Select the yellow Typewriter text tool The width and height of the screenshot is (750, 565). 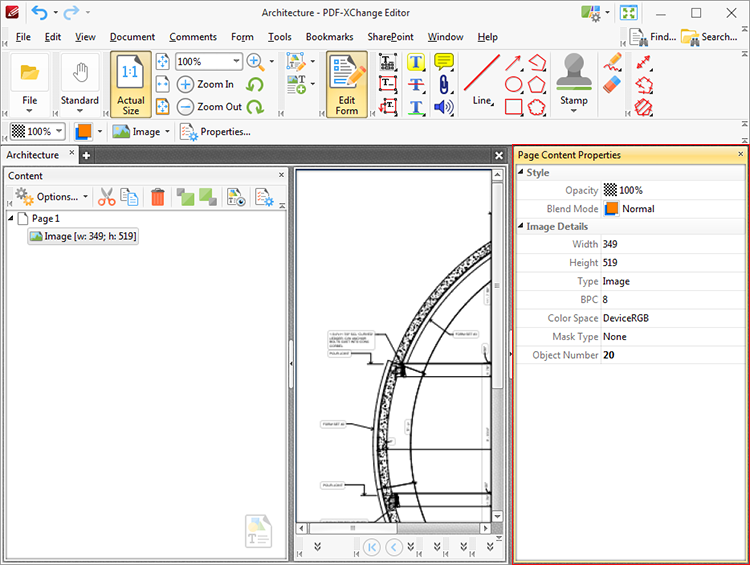[x=416, y=62]
